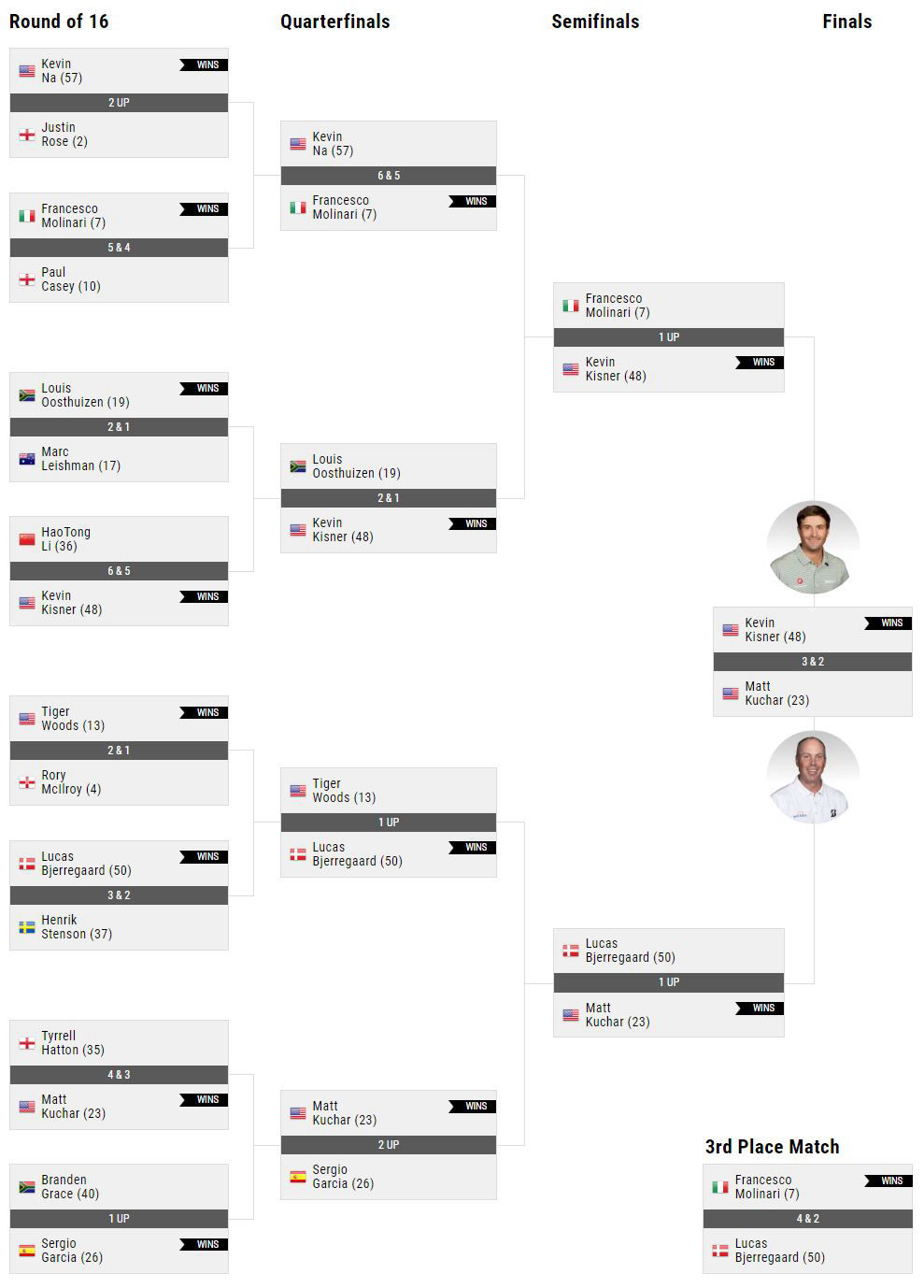The height and width of the screenshot is (1288, 924).
Task: Click the China flag next to HaoTong Li
Action: [27, 539]
